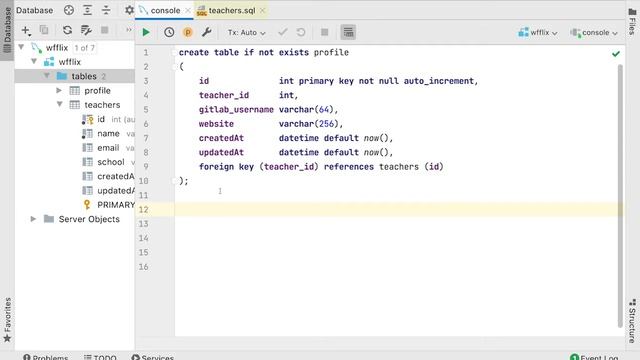640x360 pixels.
Task: Collapse the tables folder
Action: tap(47, 76)
